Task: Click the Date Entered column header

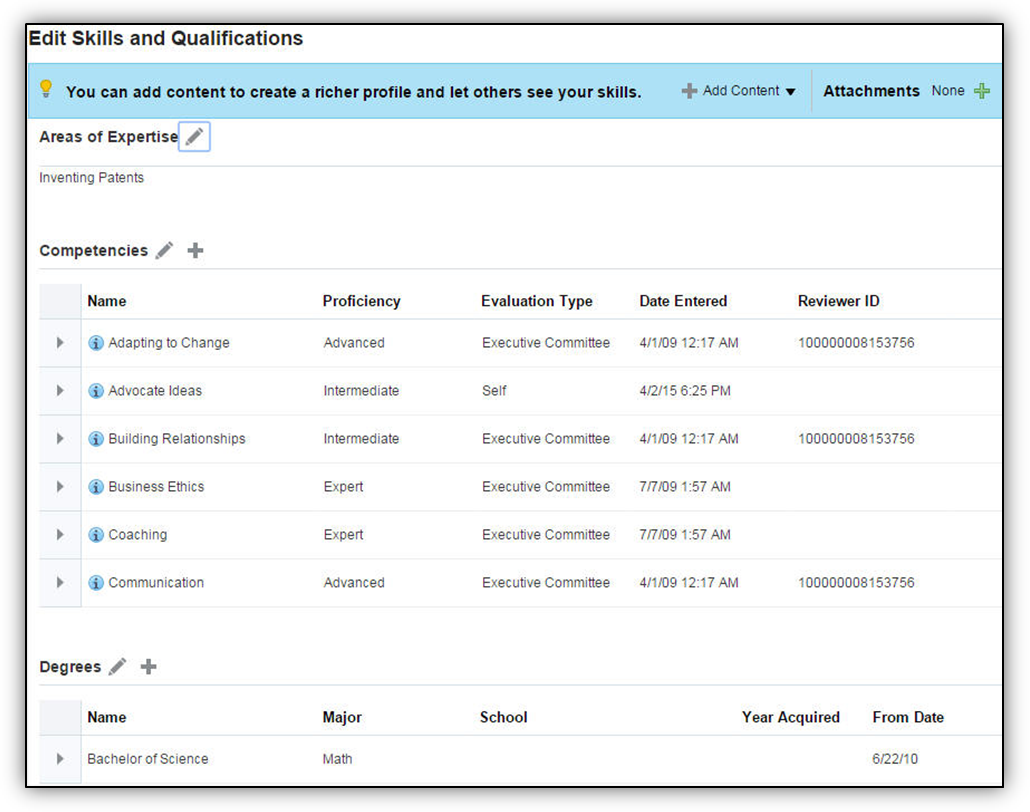Action: [683, 301]
